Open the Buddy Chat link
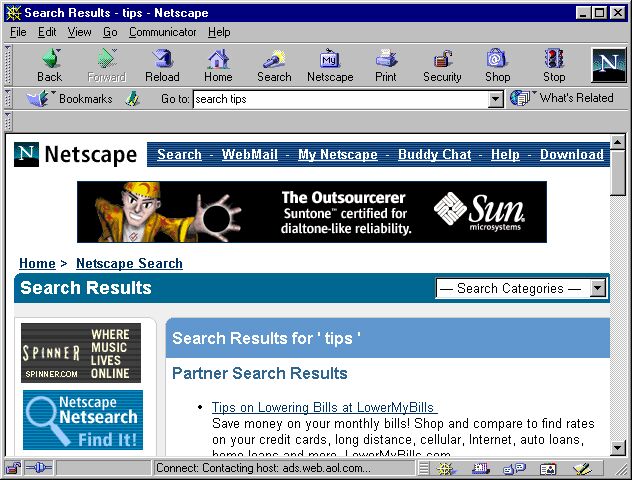The width and height of the screenshot is (632, 480). 434,154
